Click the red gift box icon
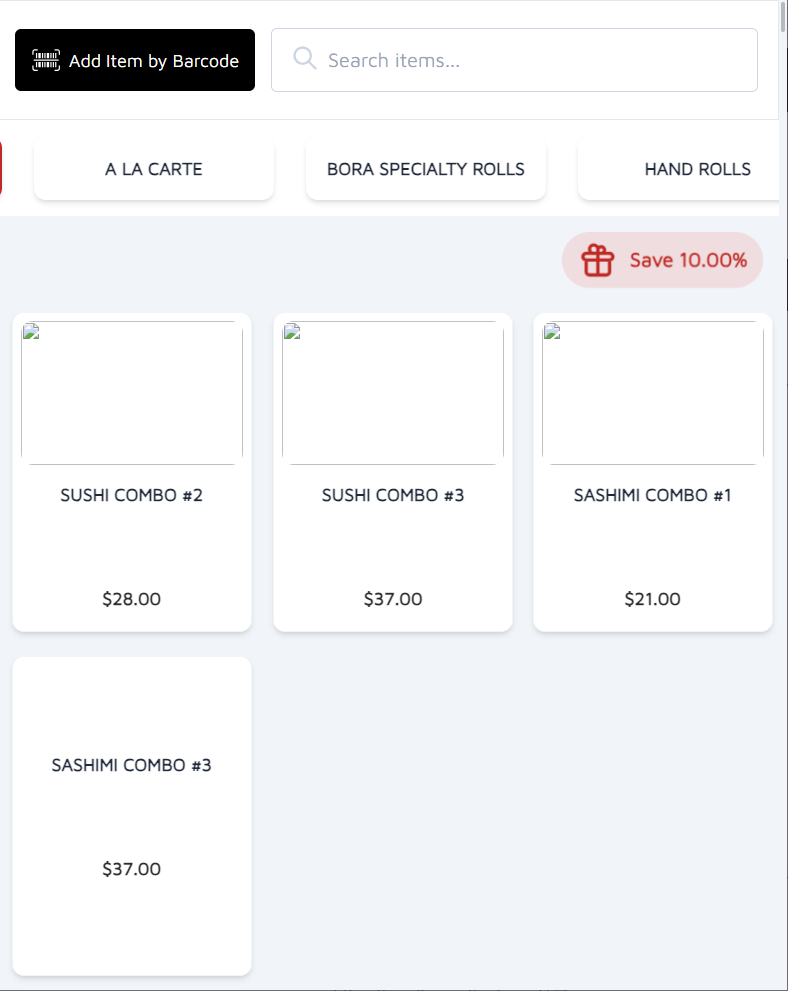This screenshot has width=788, height=991. click(598, 260)
